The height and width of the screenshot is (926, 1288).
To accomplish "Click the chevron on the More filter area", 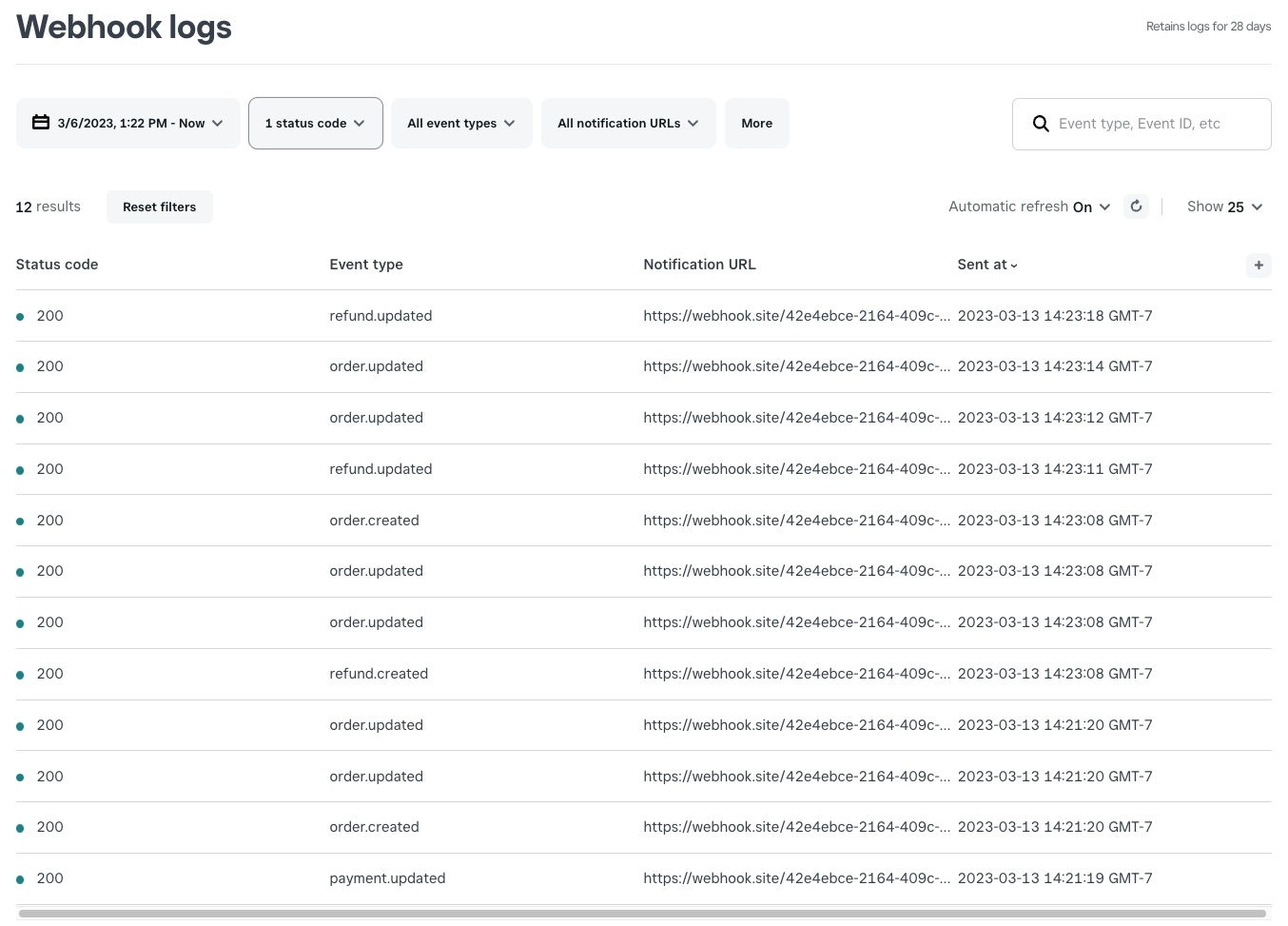I will 757,123.
